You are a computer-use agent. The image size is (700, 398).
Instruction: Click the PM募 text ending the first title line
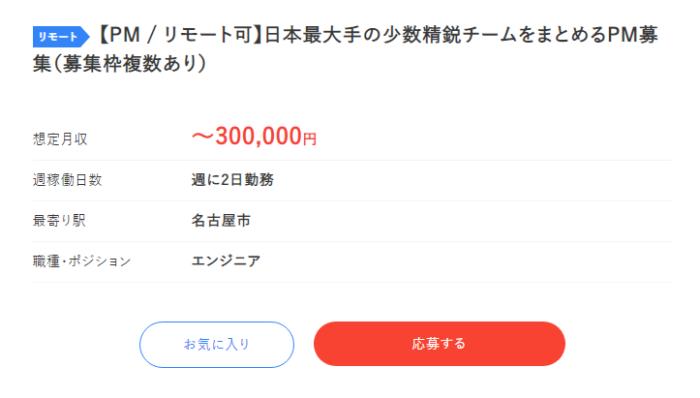(629, 35)
